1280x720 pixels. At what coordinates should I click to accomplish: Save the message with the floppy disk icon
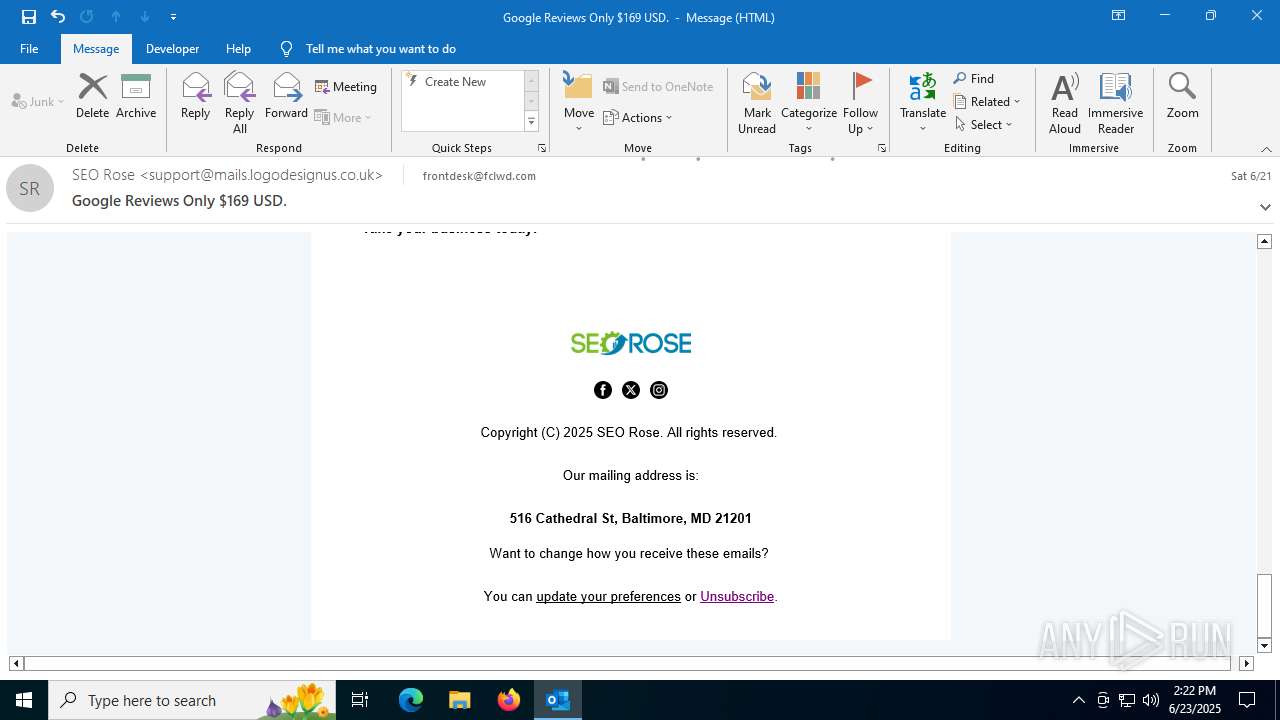[29, 17]
